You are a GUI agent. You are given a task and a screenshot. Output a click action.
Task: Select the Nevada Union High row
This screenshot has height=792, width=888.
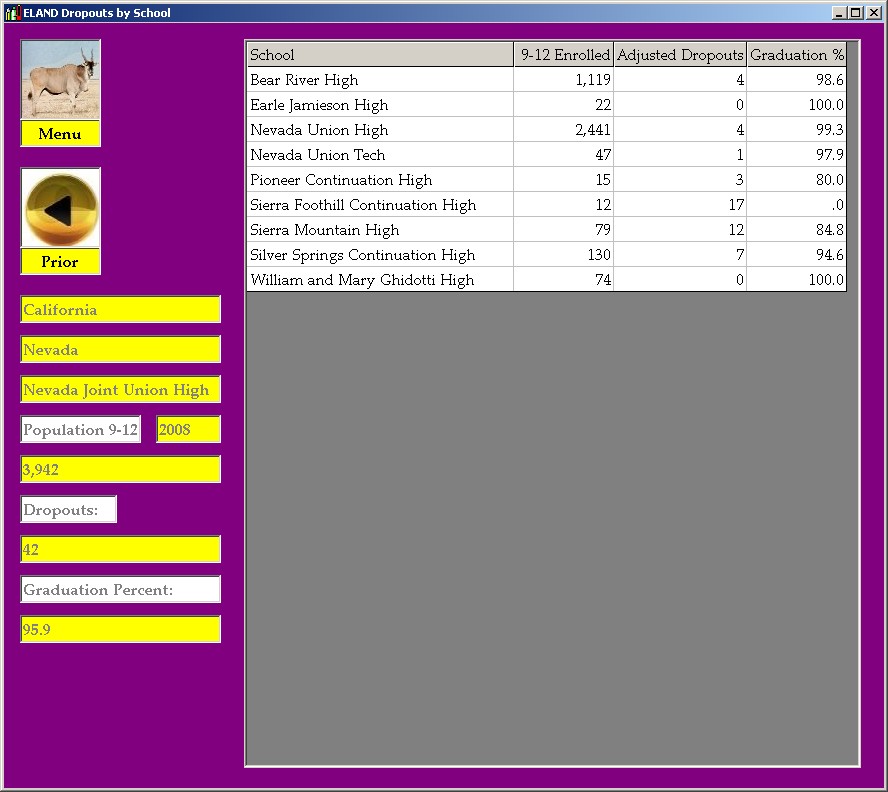click(x=547, y=130)
